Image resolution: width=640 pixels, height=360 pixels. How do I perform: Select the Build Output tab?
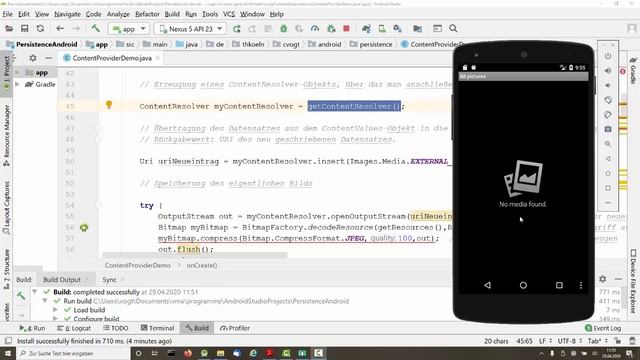(62, 280)
